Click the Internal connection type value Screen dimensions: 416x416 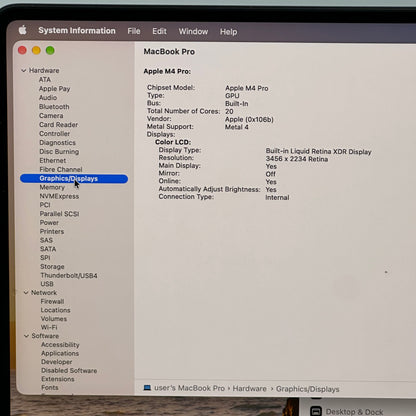coord(277,197)
